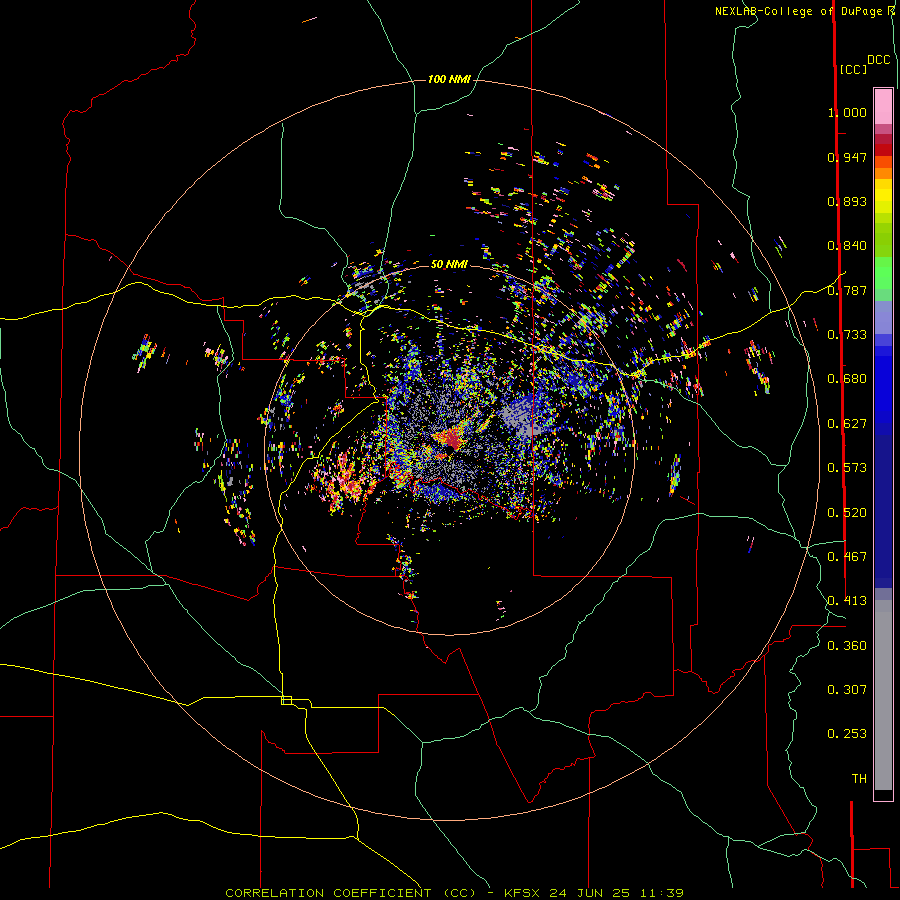Click the 0.840 legend value
900x900 pixels.
[x=847, y=246]
